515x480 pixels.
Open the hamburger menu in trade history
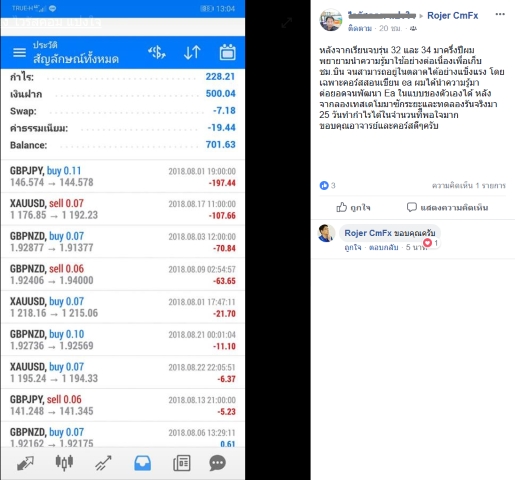[19, 52]
